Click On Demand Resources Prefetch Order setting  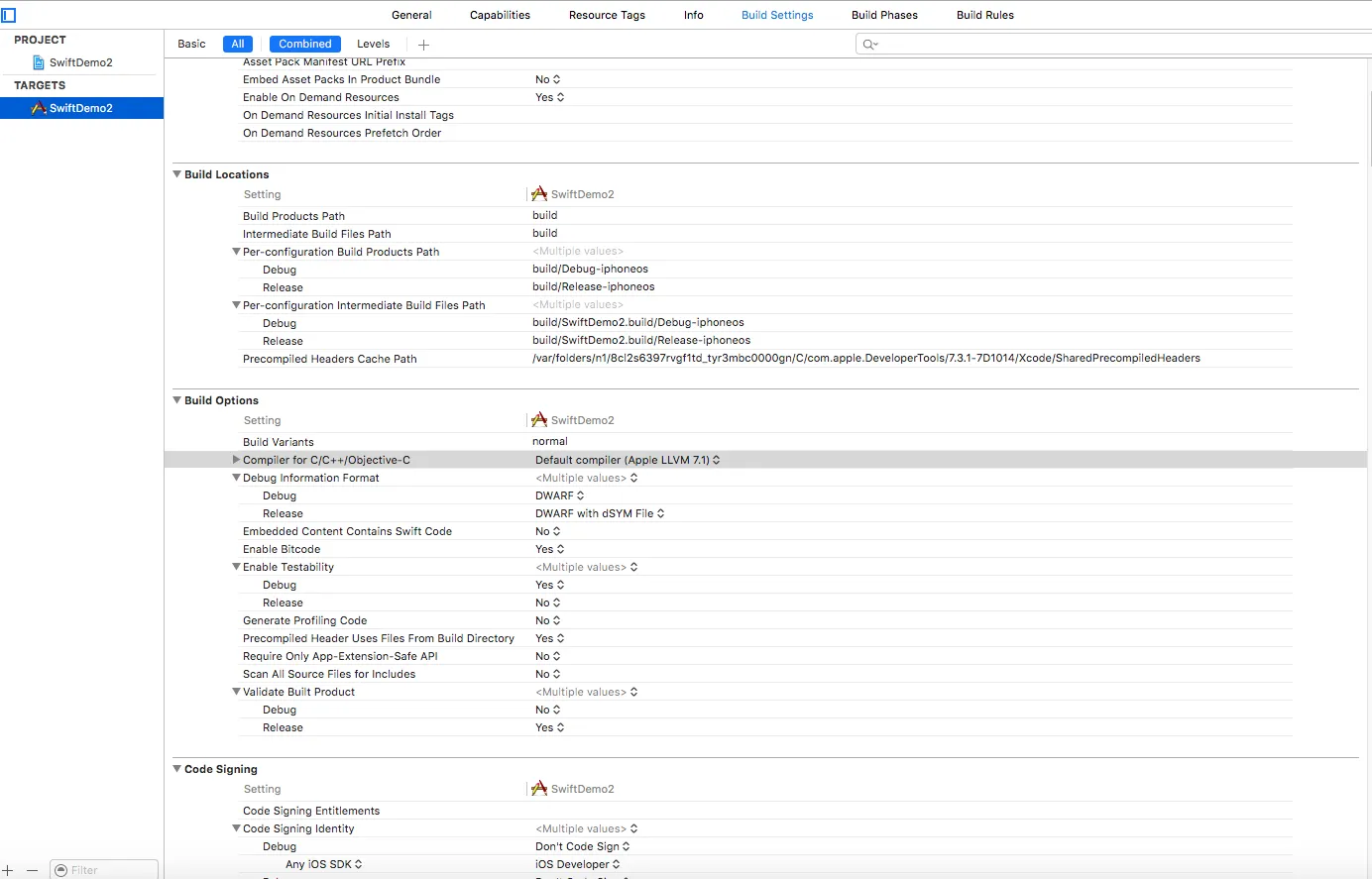pos(342,133)
